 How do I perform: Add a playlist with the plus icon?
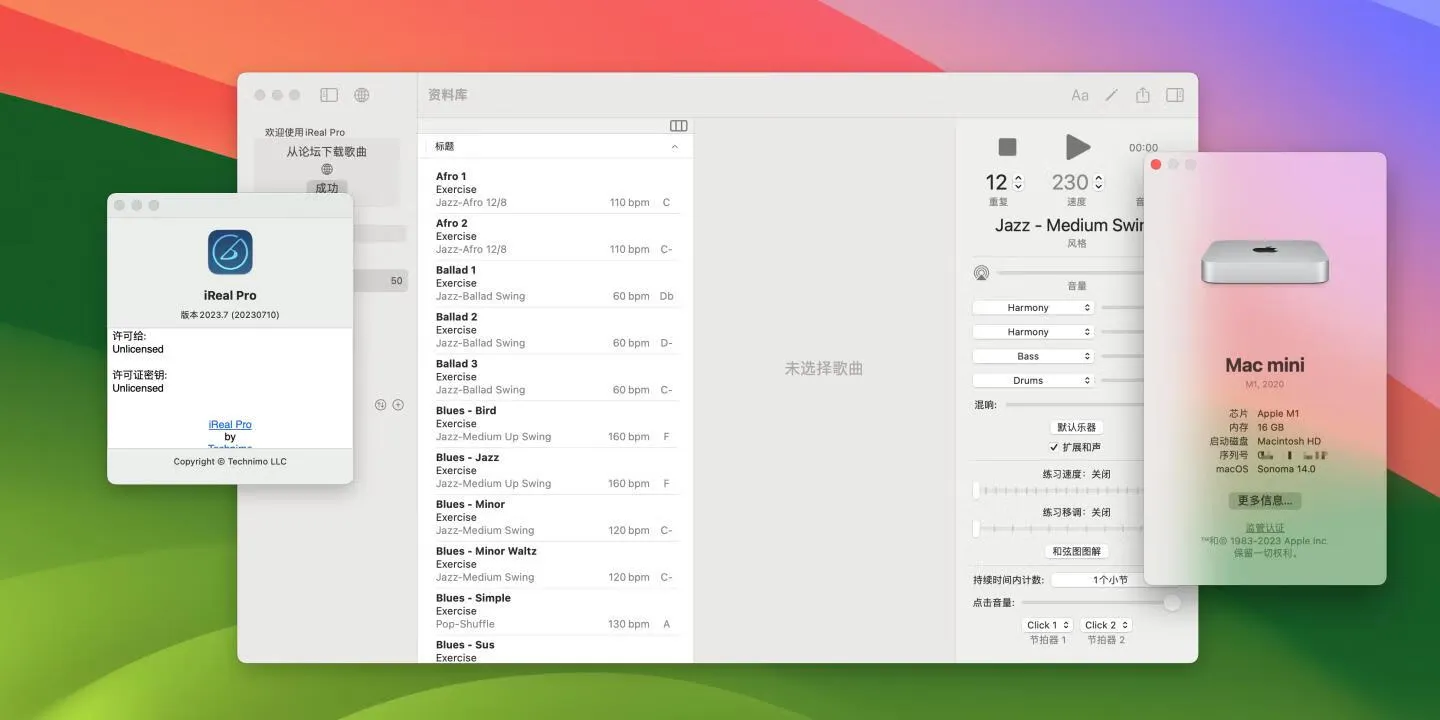pyautogui.click(x=398, y=405)
